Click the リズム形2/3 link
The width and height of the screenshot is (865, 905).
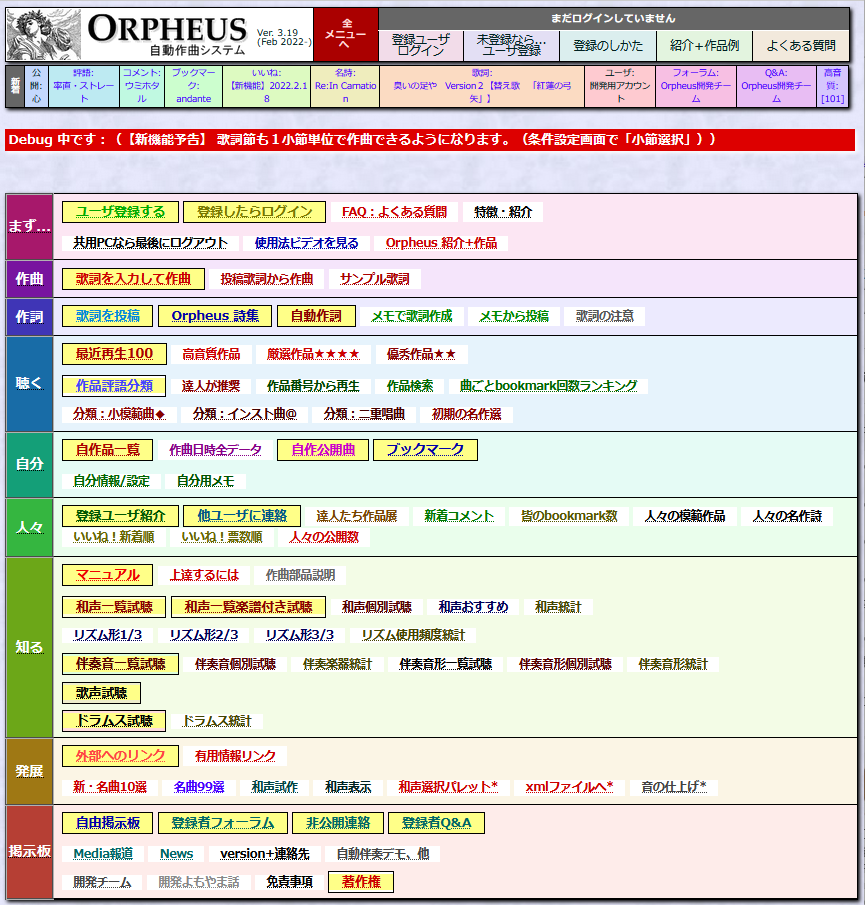(204, 635)
